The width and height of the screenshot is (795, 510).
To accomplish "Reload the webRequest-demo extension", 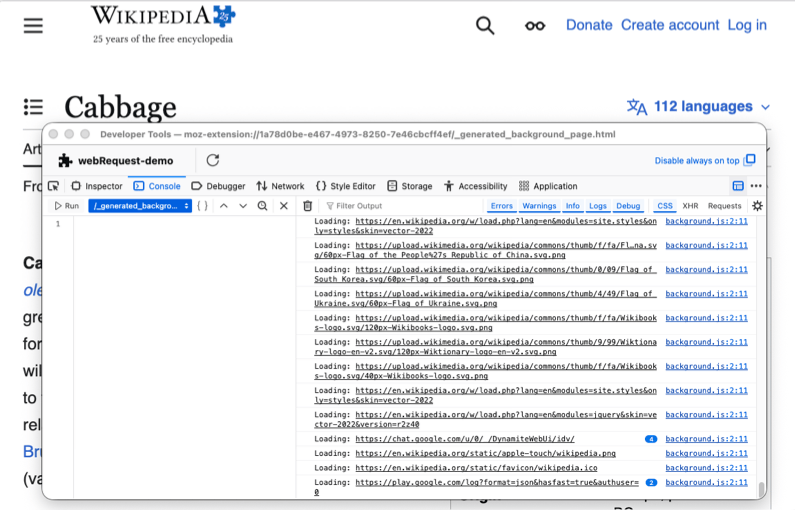I will [x=213, y=161].
